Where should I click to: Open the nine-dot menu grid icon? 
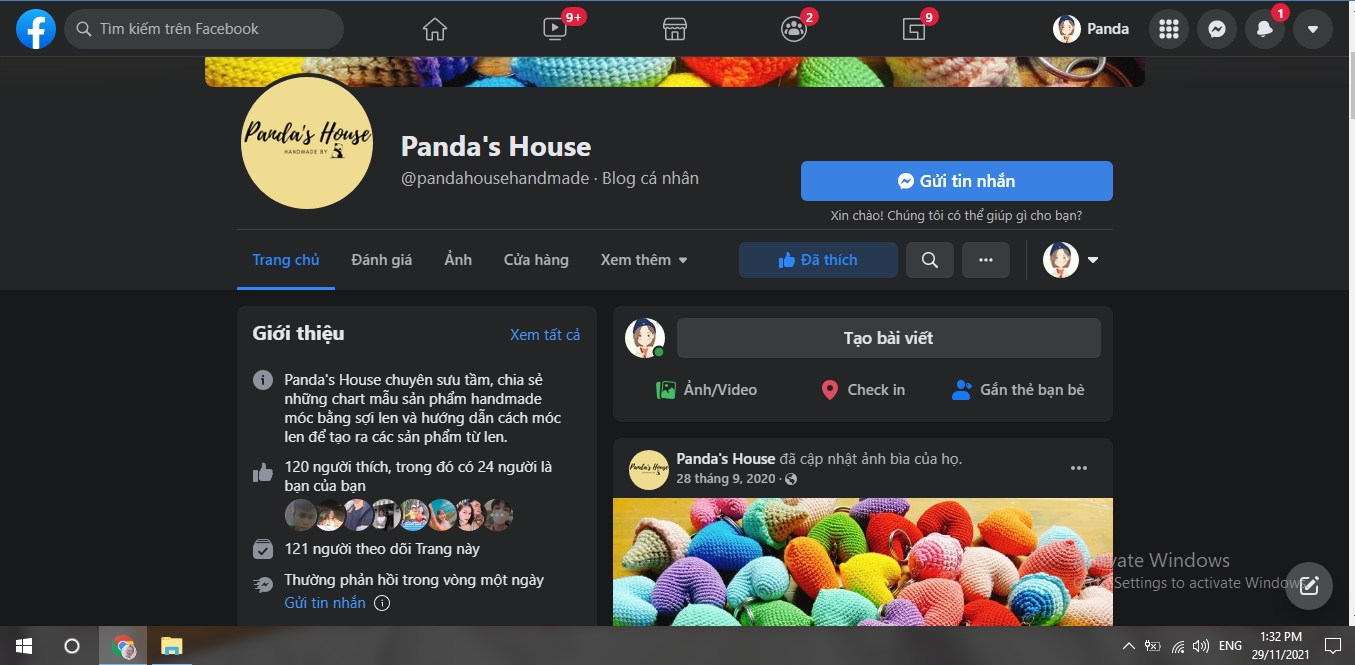[1168, 29]
